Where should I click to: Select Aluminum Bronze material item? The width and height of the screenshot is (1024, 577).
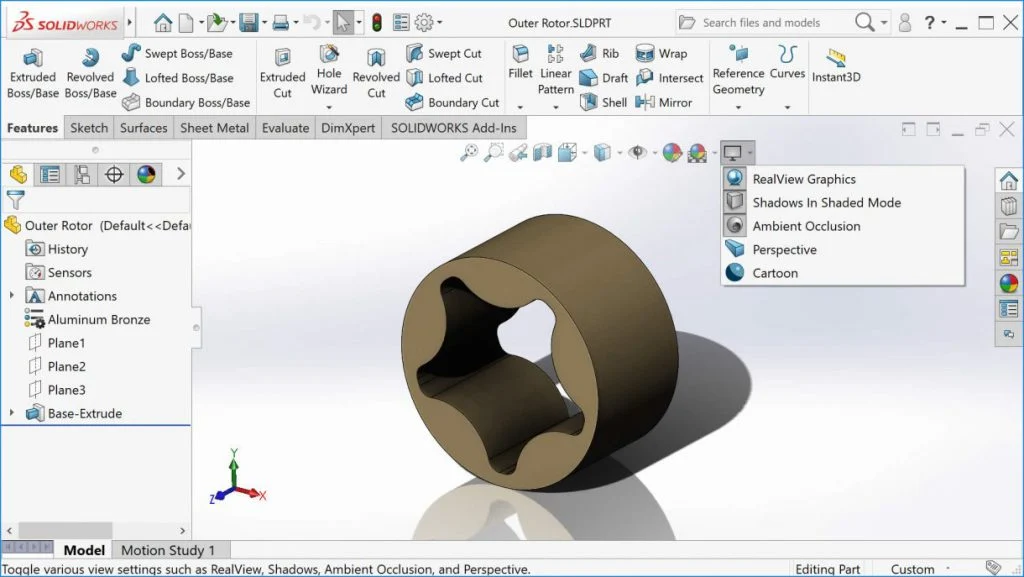click(x=88, y=319)
